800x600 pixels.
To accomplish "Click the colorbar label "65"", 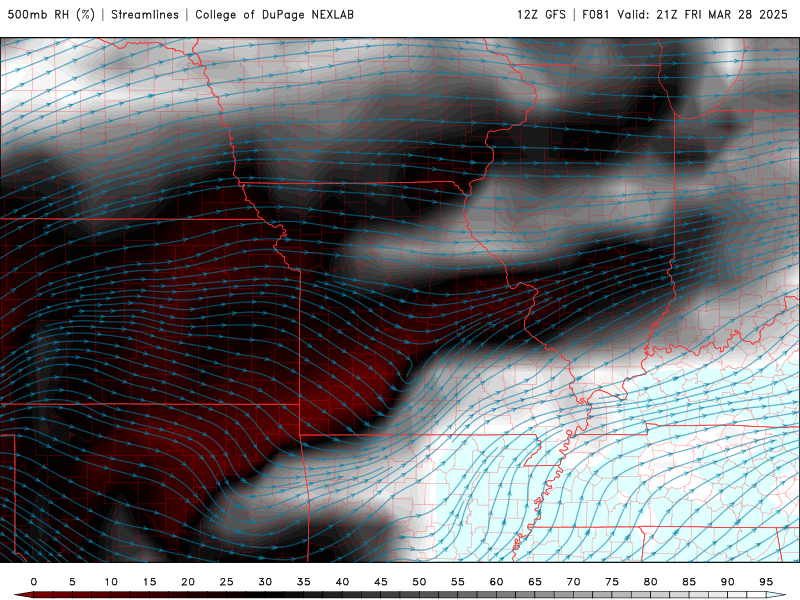I will 535,582.
